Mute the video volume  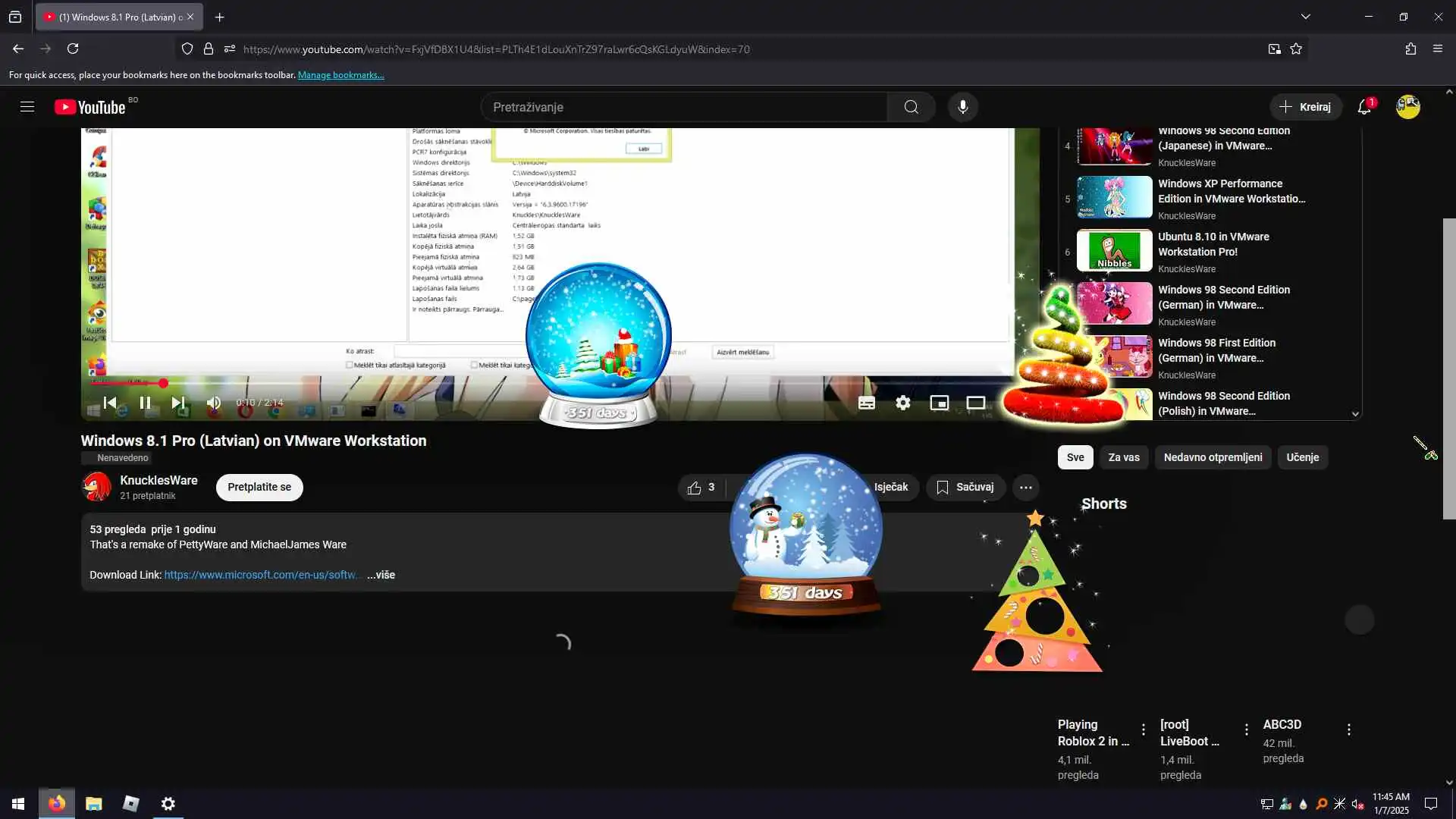click(x=215, y=403)
